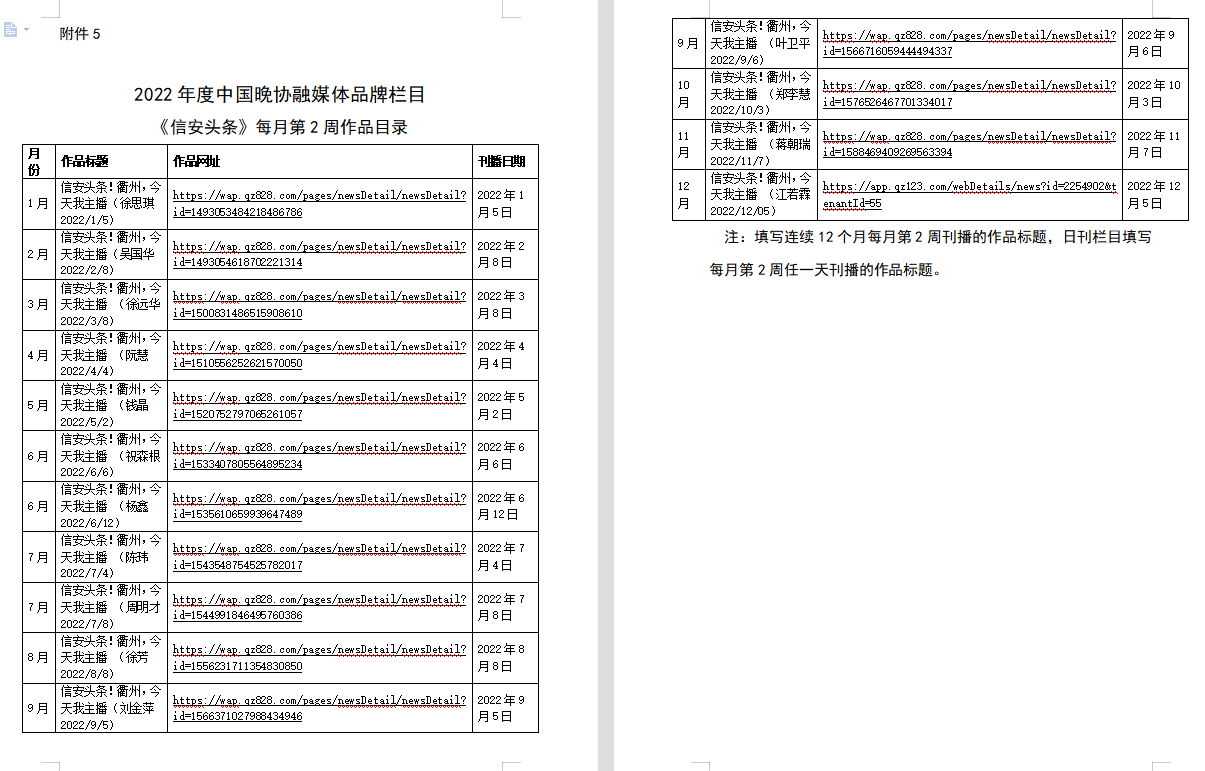1205x771 pixels.
Task: Click the date cell '2022 年 11 月 7 日'
Action: pos(1155,144)
